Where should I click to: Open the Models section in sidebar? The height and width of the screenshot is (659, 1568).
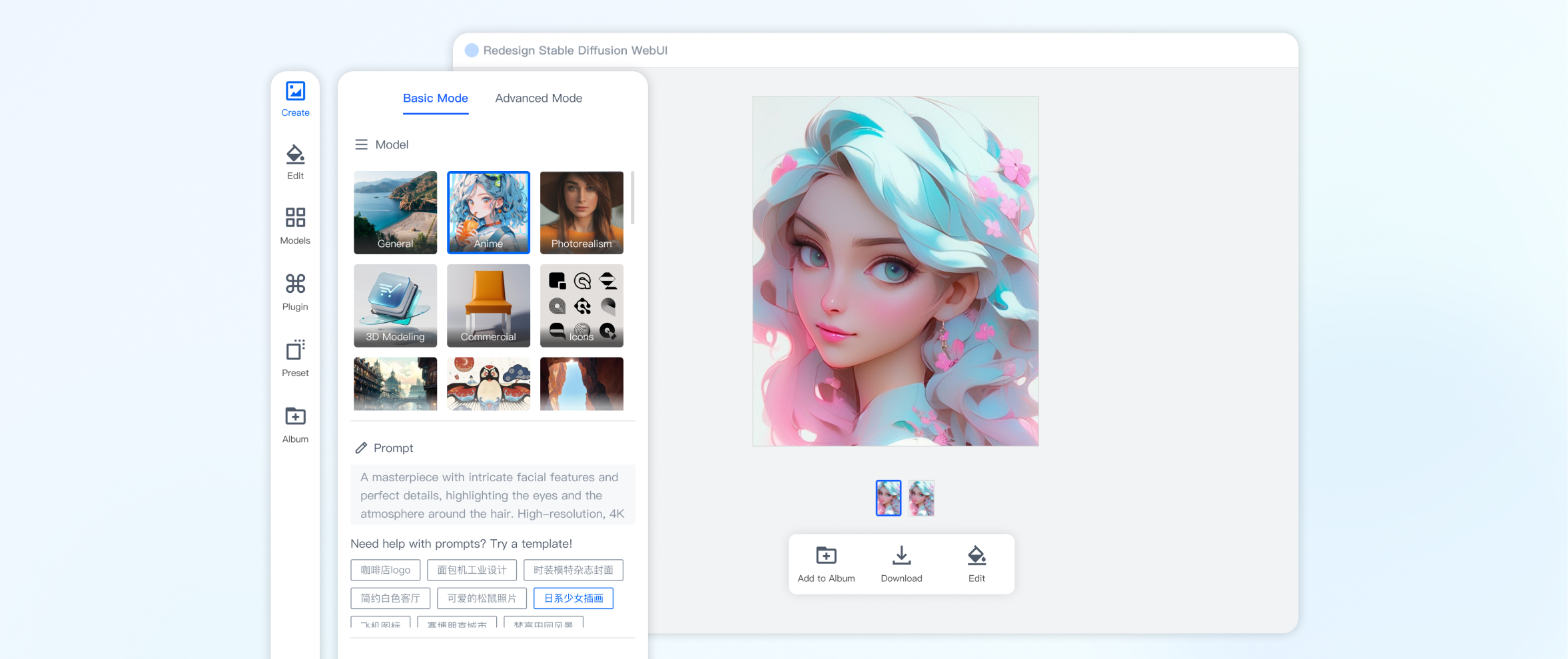click(295, 226)
